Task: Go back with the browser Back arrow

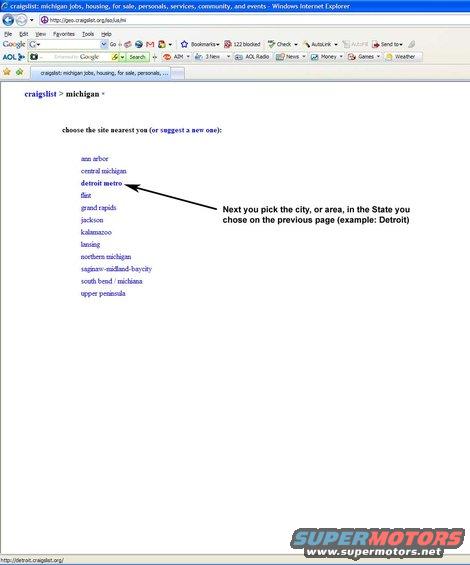Action: pos(8,20)
